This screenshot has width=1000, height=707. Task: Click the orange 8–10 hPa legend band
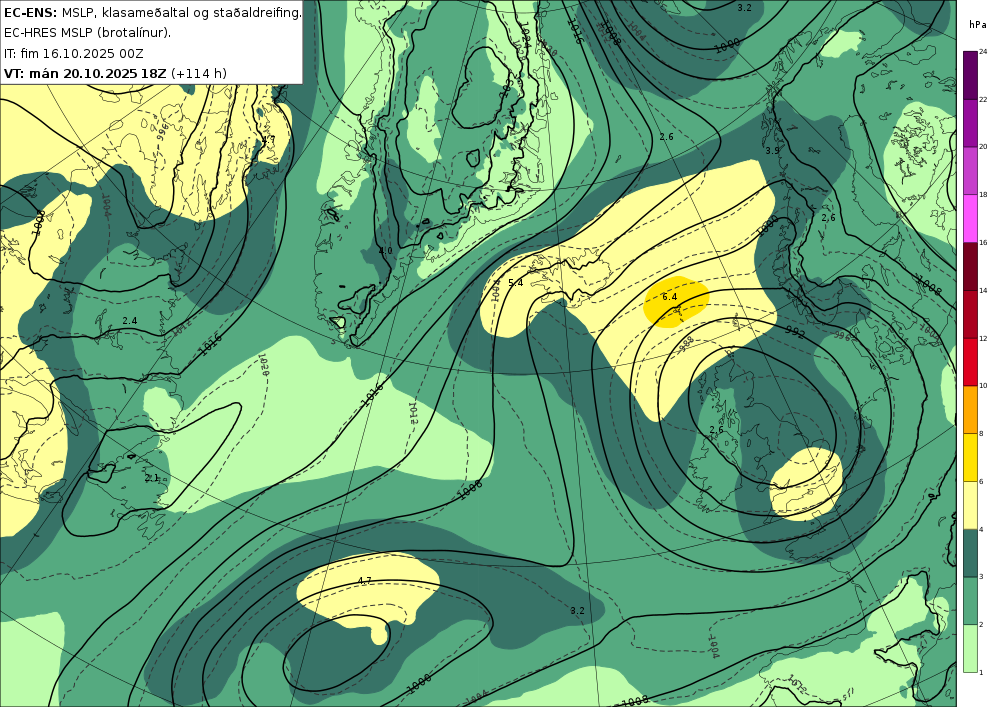click(970, 410)
